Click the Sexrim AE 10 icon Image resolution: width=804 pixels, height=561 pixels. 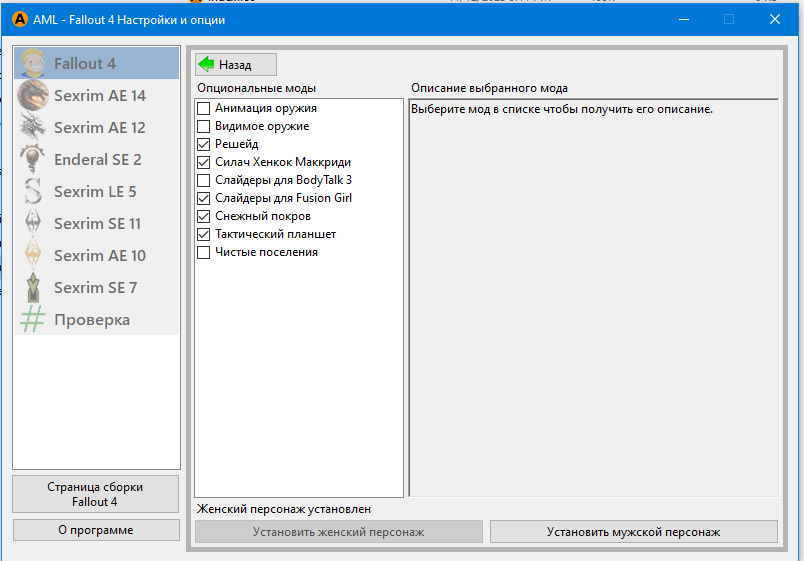(34, 255)
